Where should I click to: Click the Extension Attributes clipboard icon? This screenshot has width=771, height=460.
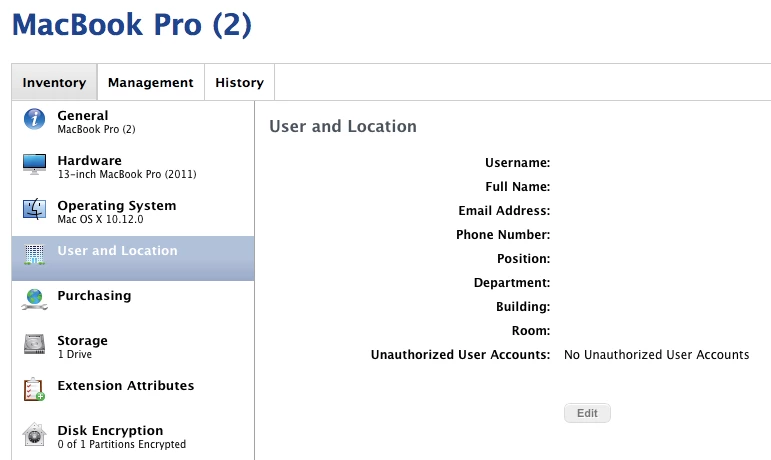pyautogui.click(x=34, y=389)
